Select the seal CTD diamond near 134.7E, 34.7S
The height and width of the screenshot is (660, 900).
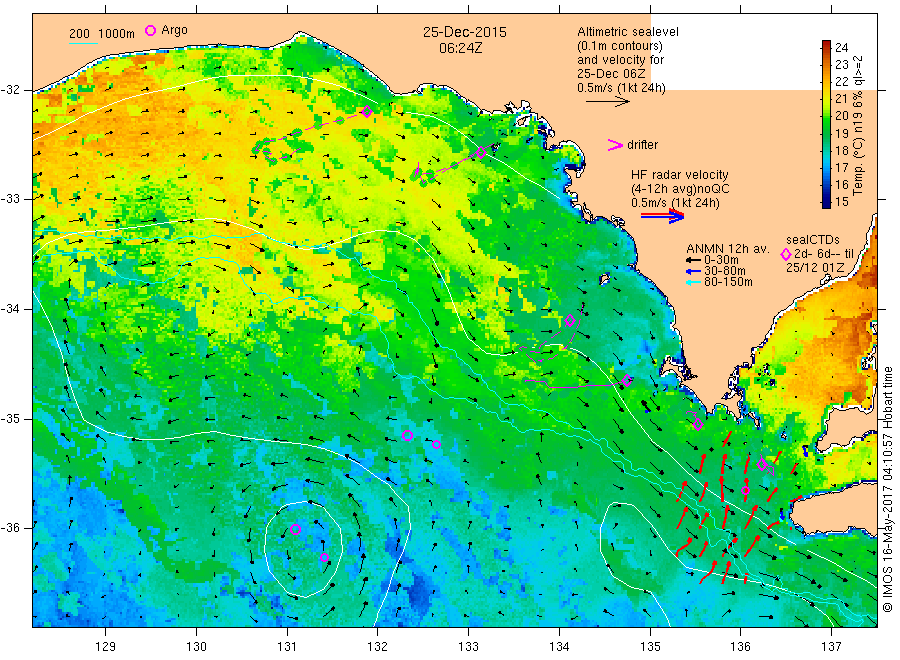point(627,380)
